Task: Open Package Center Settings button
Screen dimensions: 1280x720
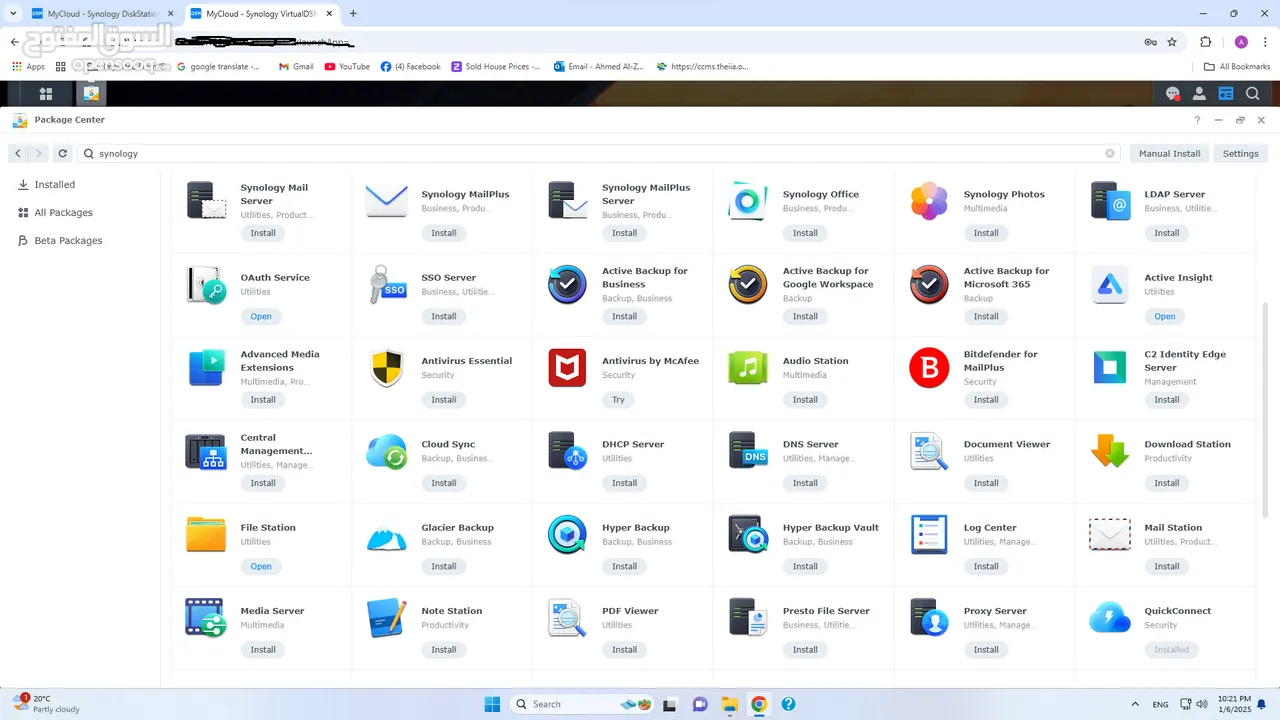Action: (1240, 153)
